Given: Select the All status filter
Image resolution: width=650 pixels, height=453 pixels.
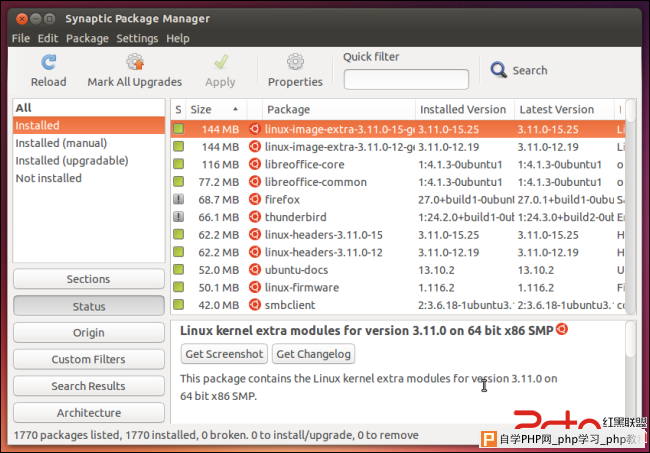Looking at the screenshot, I should click(89, 108).
